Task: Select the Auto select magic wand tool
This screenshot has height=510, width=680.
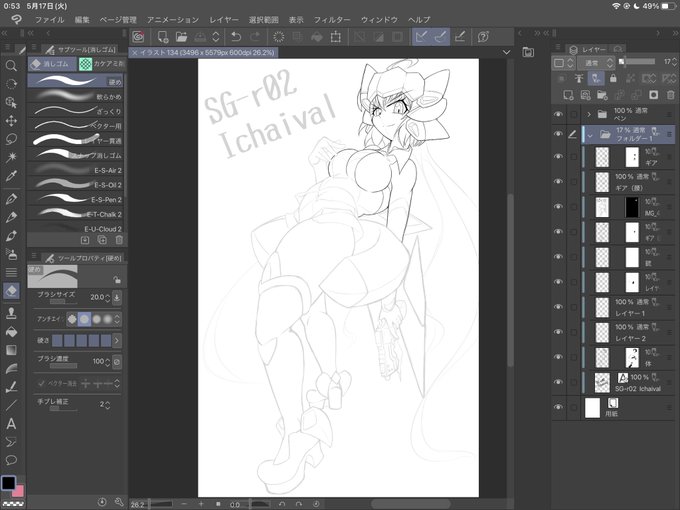Action: [x=11, y=157]
